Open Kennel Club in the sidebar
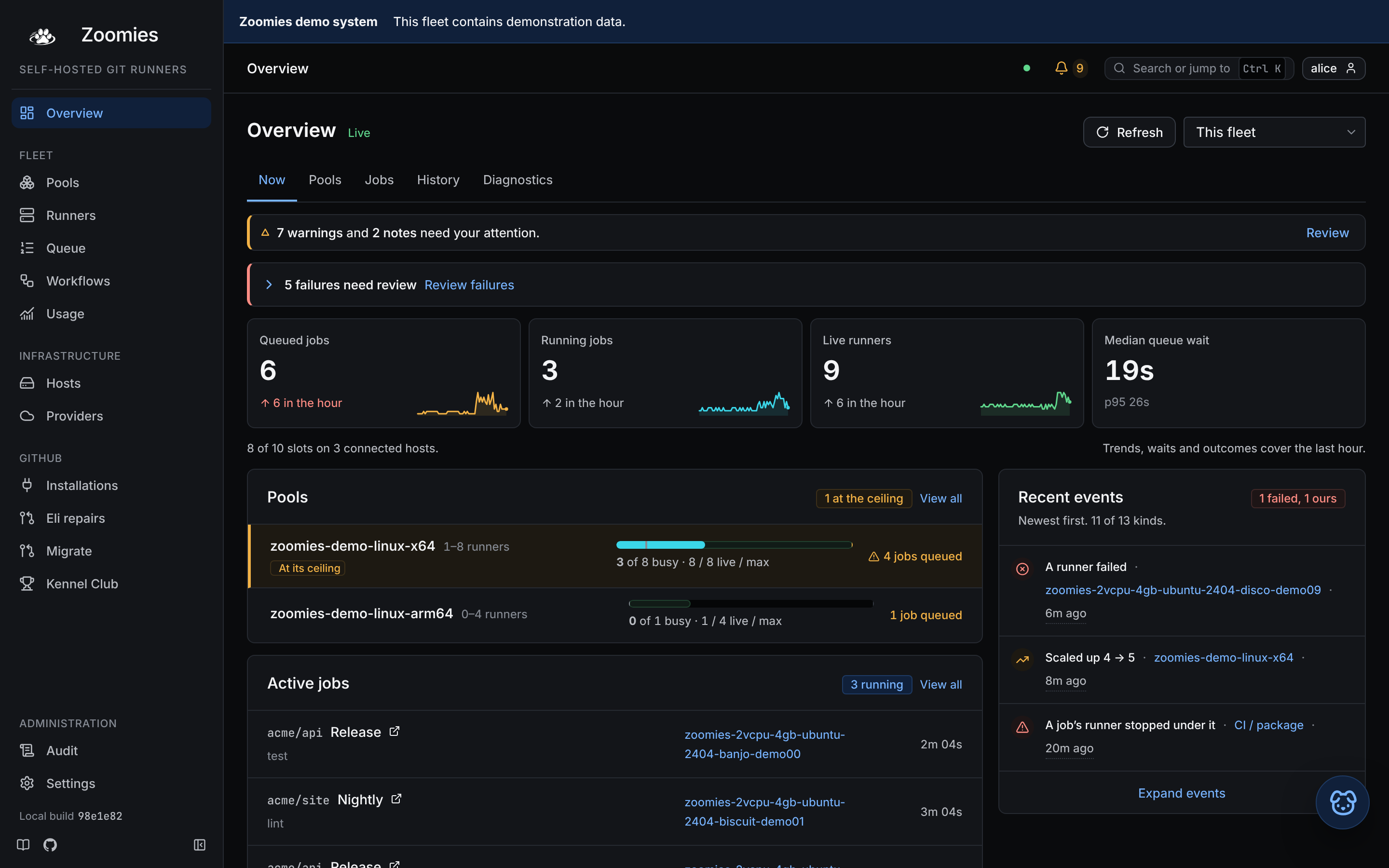The width and height of the screenshot is (1389, 868). 111,583
